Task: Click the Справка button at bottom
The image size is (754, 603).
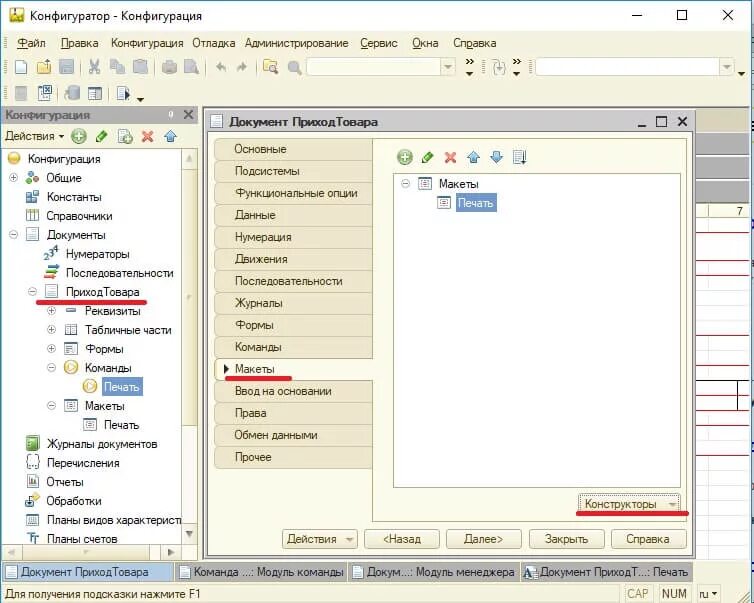Action: pyautogui.click(x=648, y=539)
